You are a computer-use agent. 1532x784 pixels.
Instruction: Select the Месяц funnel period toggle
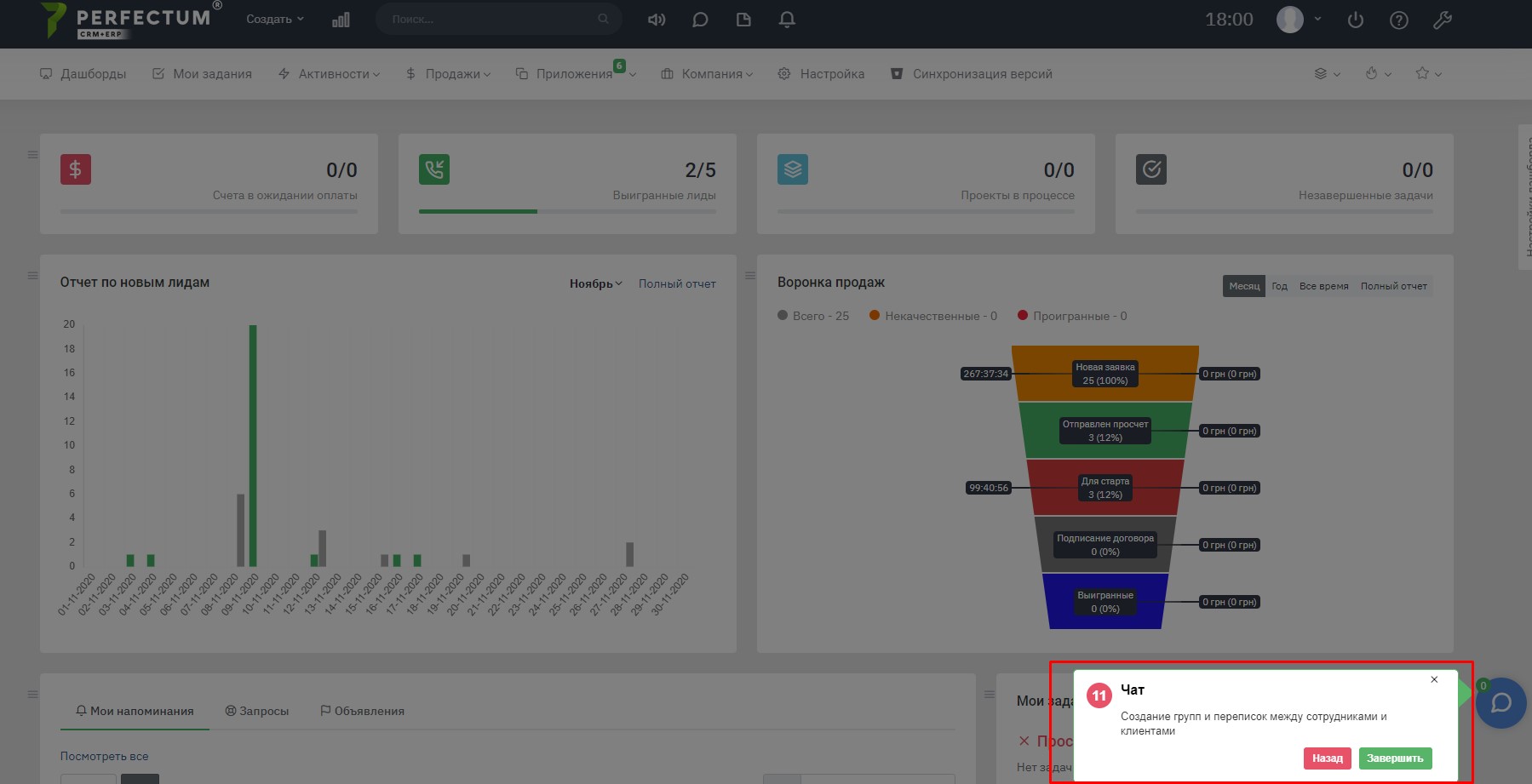(x=1244, y=286)
